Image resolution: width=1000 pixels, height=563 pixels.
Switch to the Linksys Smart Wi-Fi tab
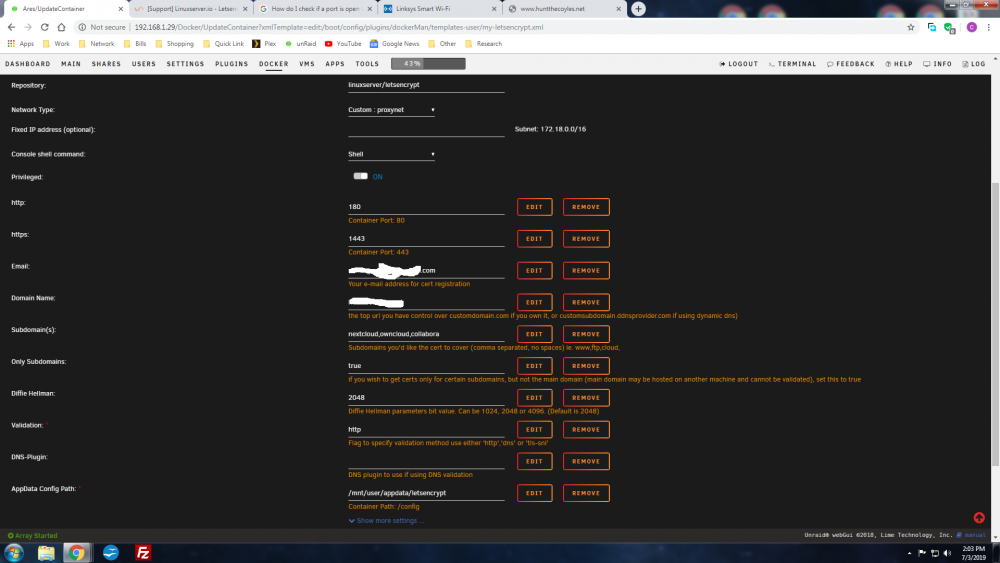[440, 9]
